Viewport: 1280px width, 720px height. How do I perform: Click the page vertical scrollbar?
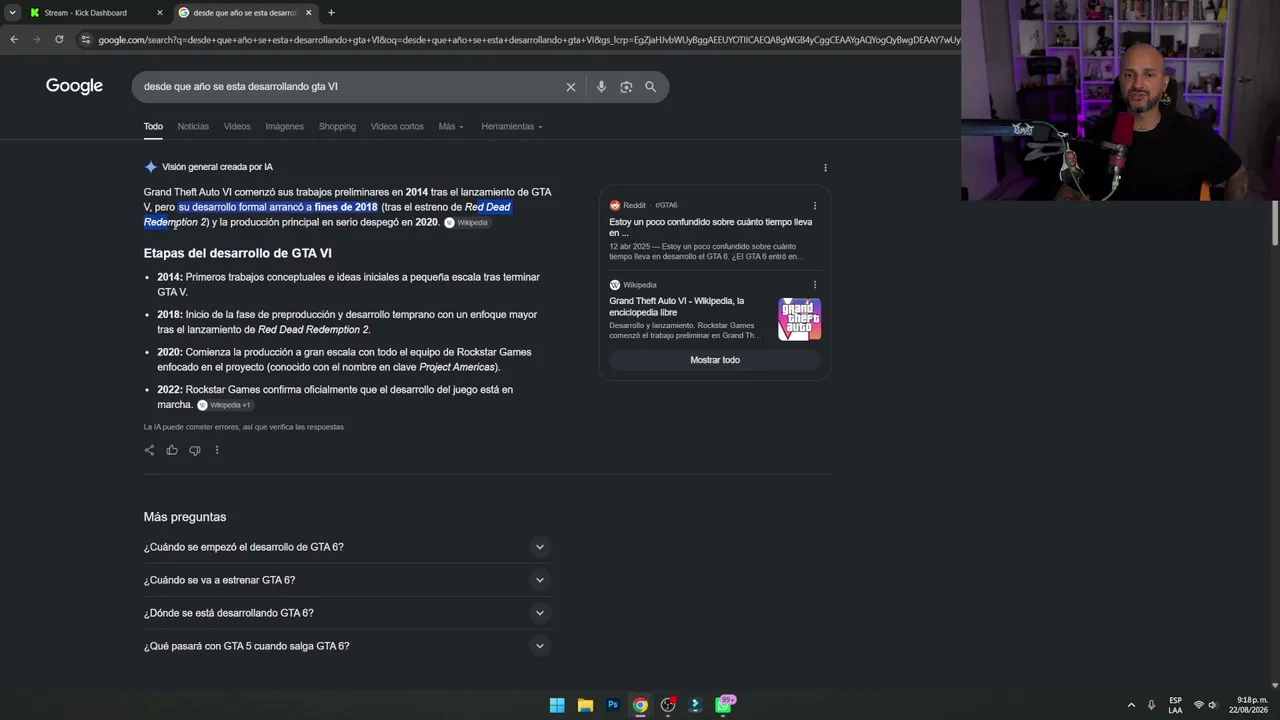click(1275, 222)
